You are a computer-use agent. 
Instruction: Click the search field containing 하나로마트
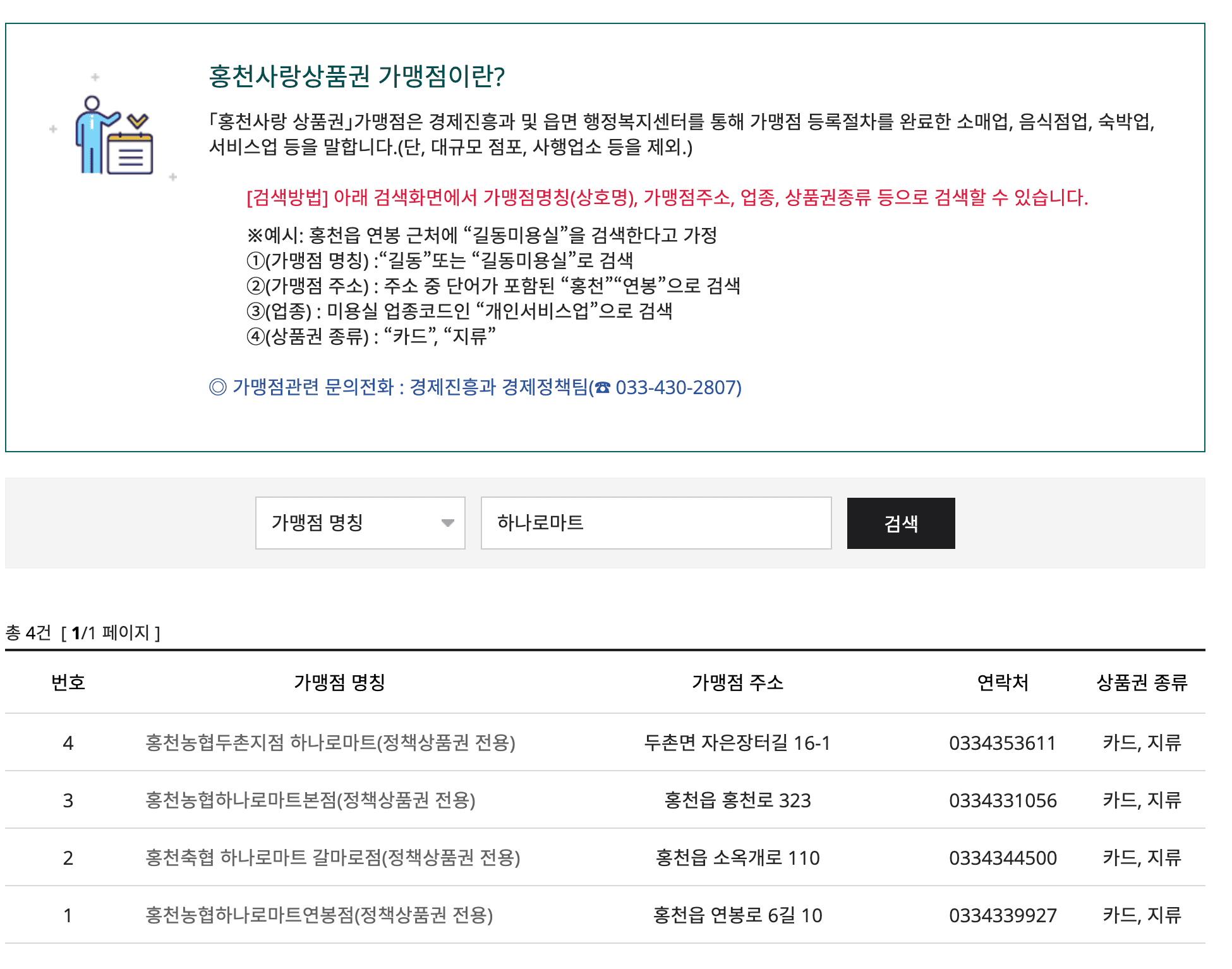[x=656, y=523]
